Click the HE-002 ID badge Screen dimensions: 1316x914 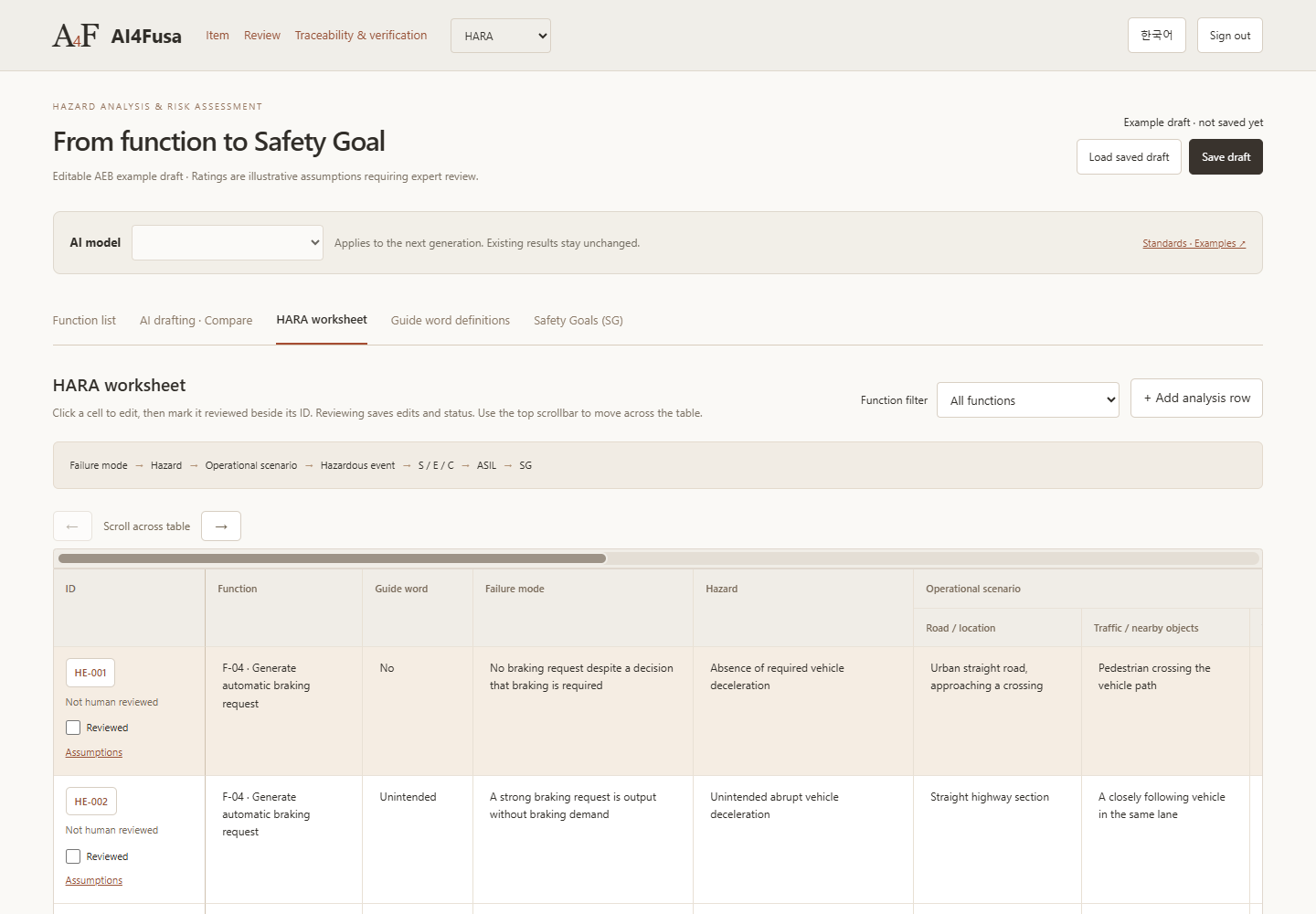click(x=91, y=802)
